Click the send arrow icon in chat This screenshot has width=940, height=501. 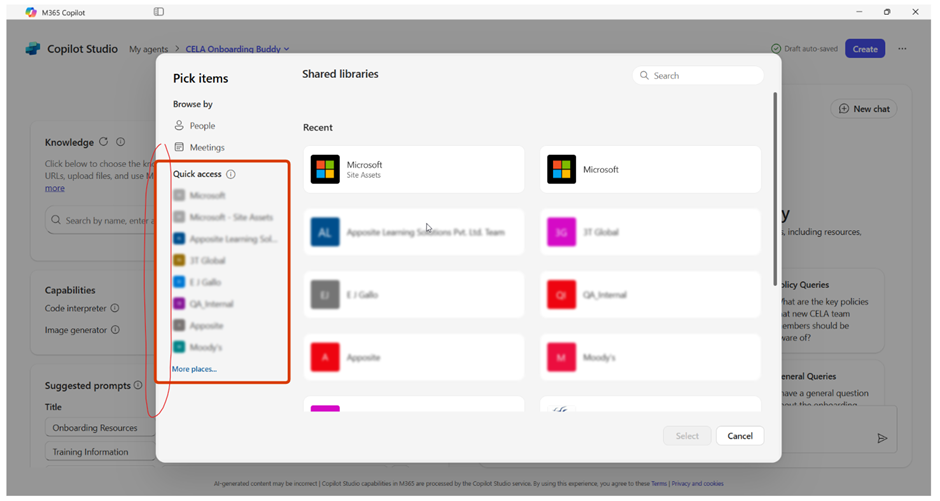882,439
